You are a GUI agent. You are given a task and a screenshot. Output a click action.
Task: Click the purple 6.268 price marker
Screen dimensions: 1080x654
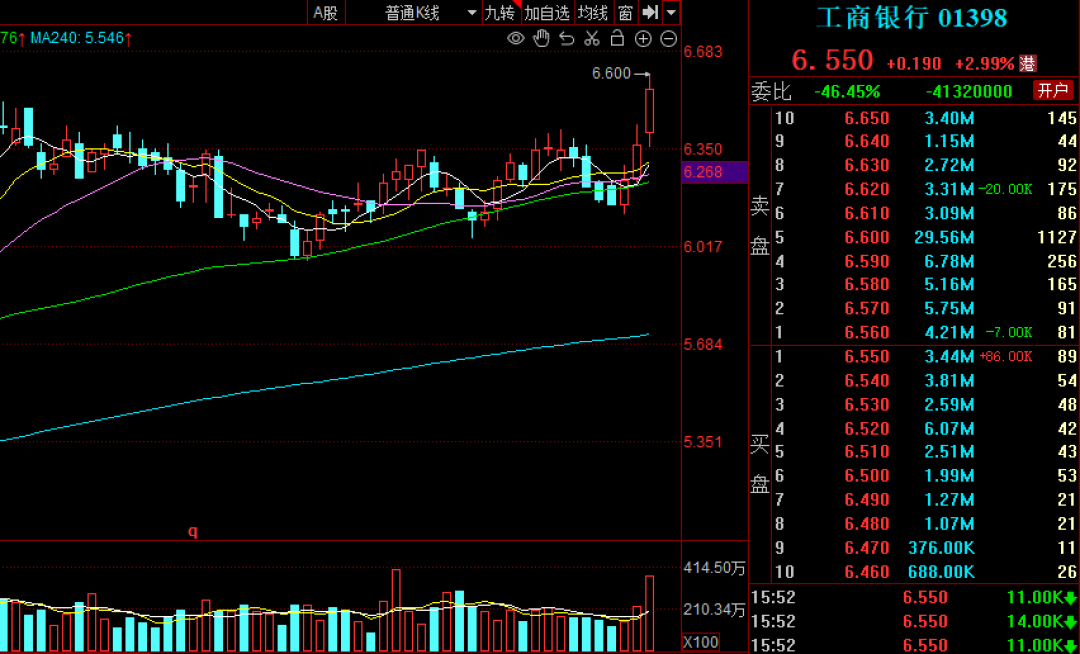coord(704,171)
